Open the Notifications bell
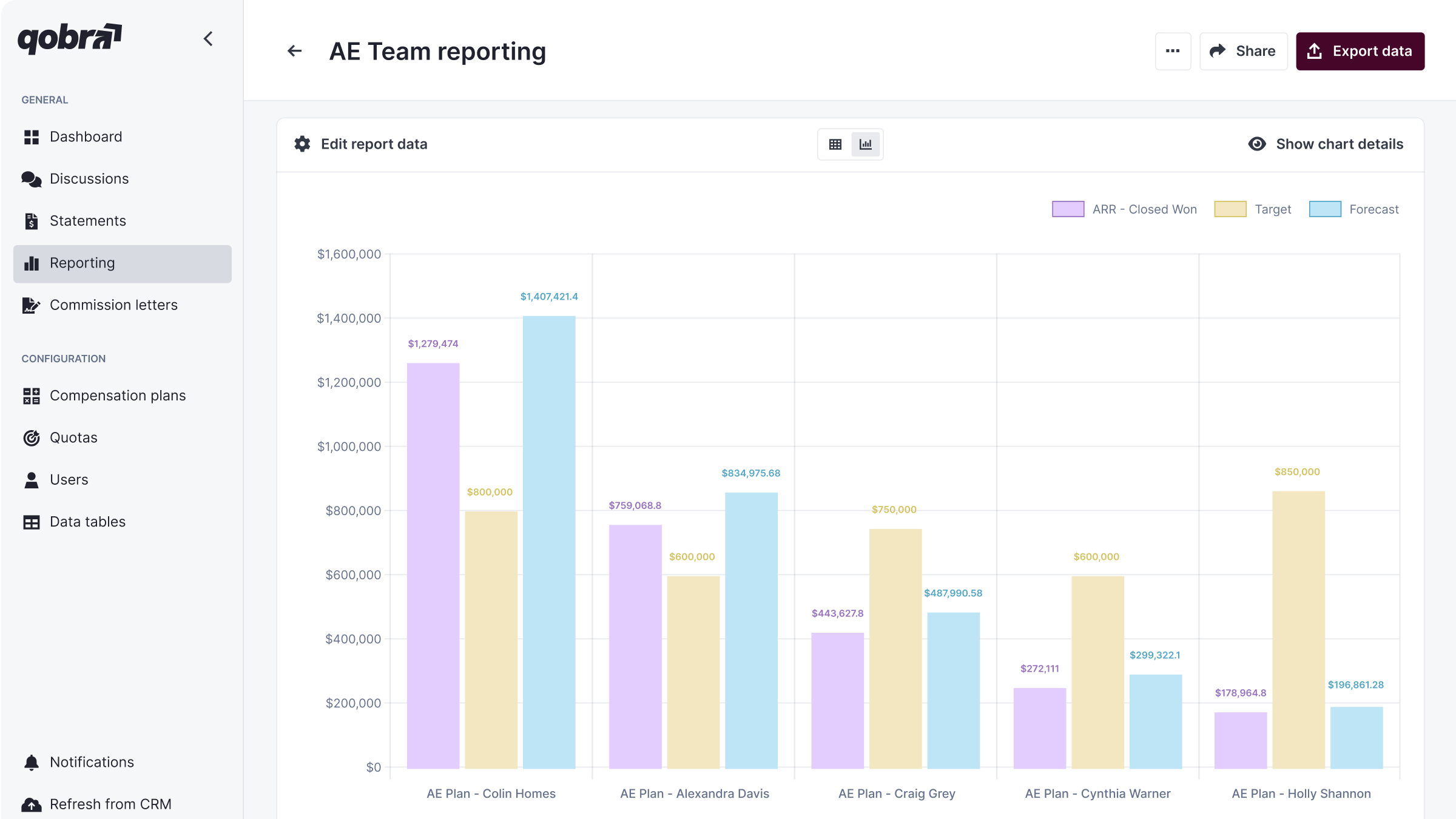The image size is (1456, 819). click(32, 761)
